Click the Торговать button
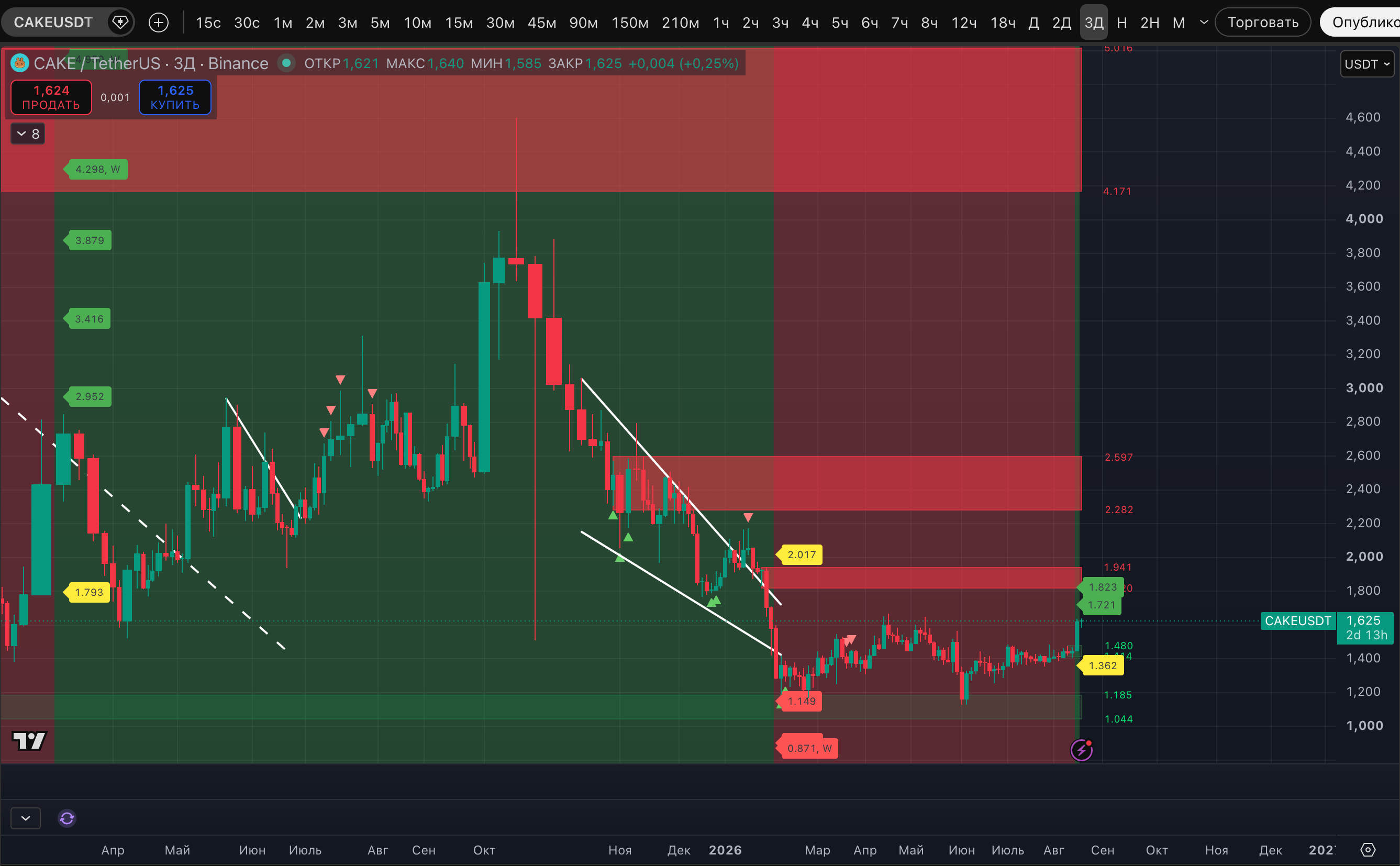The height and width of the screenshot is (866, 1400). [1263, 23]
